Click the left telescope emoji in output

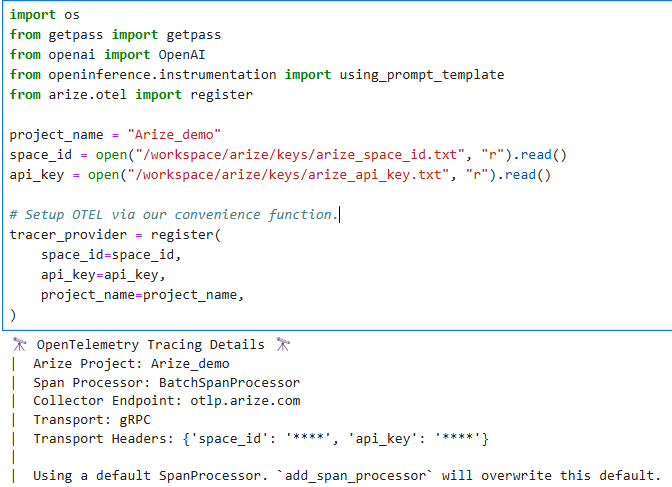coord(19,344)
